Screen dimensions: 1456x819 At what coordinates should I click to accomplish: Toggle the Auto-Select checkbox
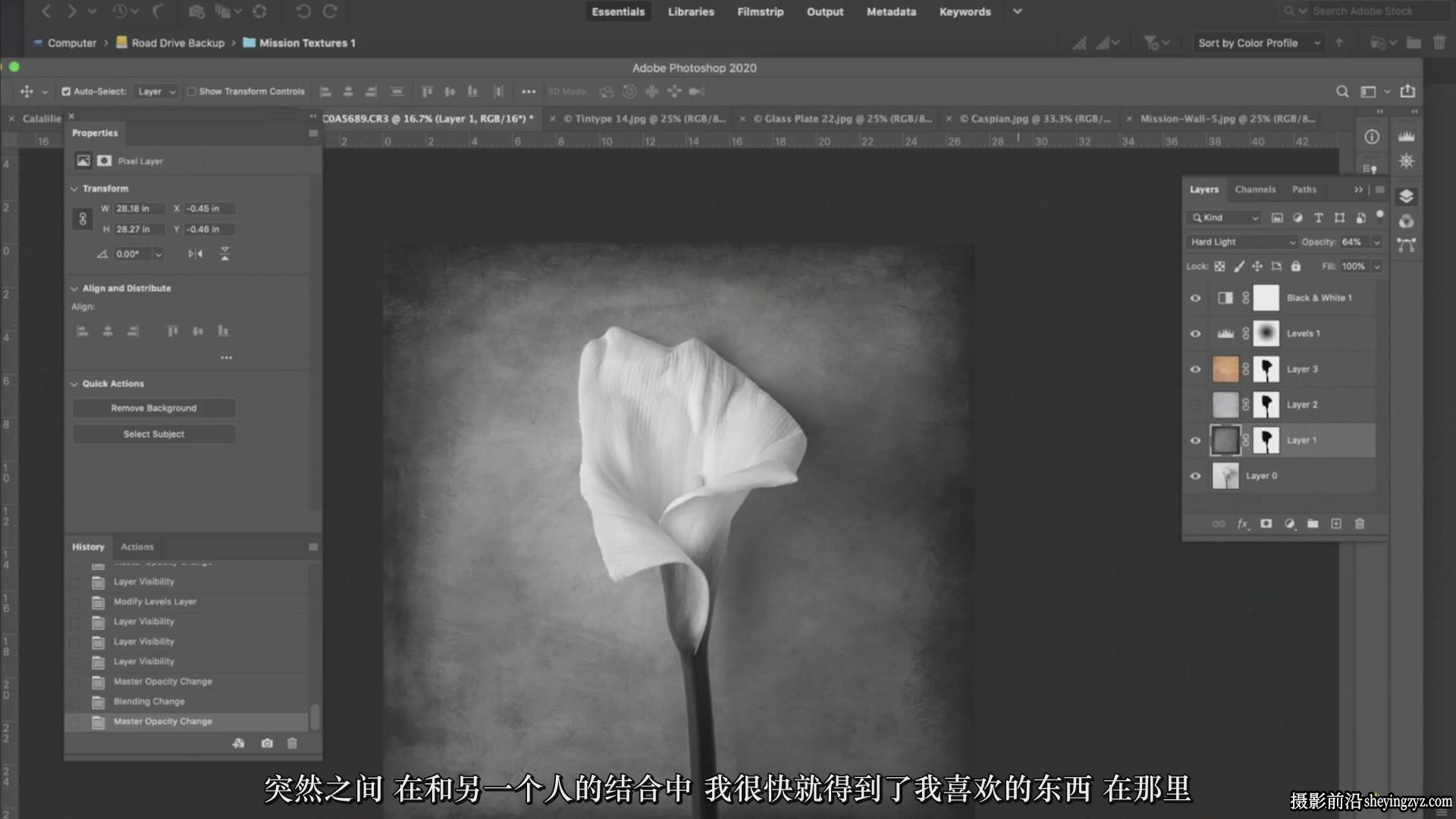coord(66,92)
